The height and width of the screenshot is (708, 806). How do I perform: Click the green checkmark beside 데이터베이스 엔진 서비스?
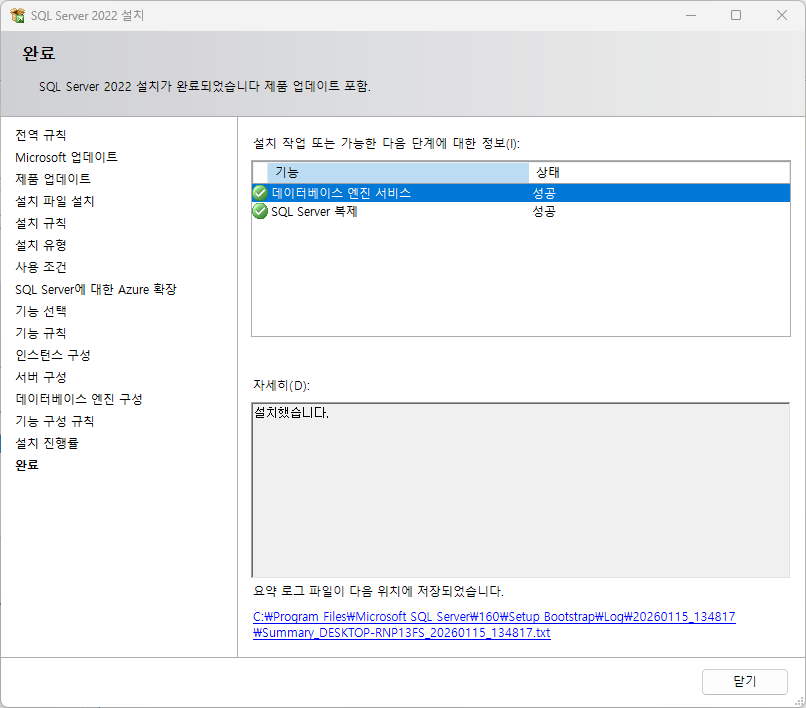(x=260, y=193)
